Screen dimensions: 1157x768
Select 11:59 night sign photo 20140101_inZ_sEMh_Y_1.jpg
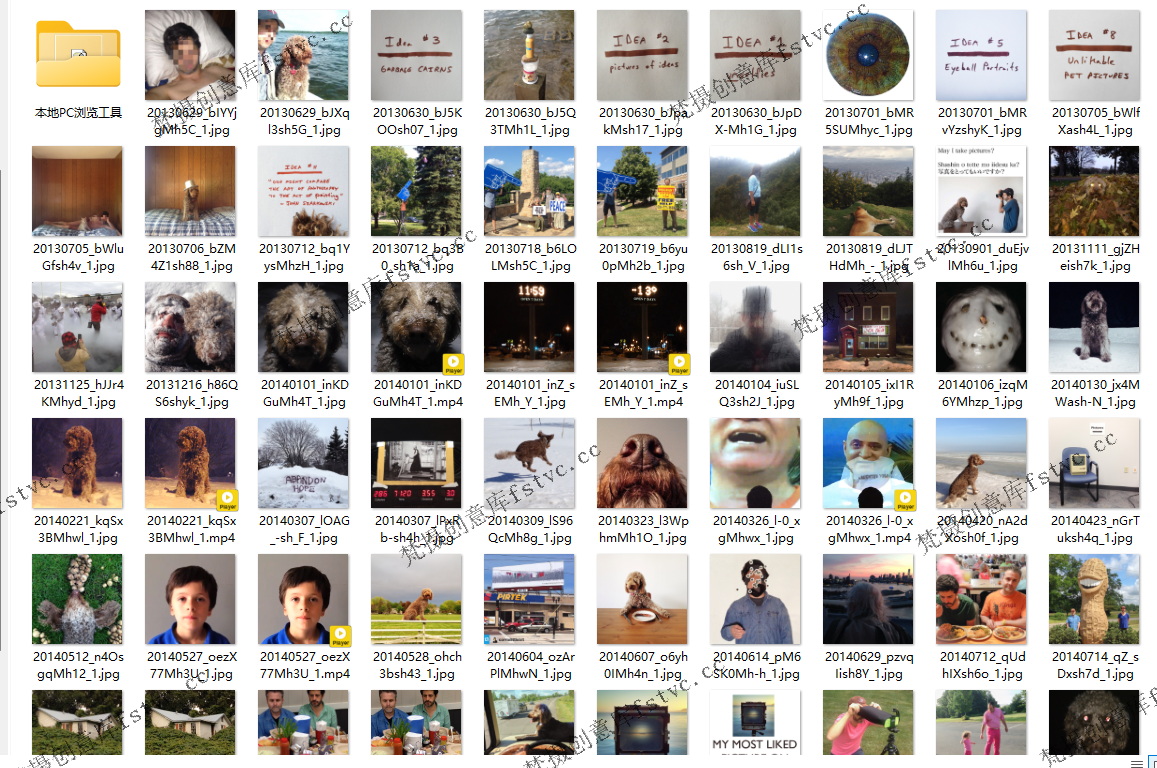[x=529, y=327]
